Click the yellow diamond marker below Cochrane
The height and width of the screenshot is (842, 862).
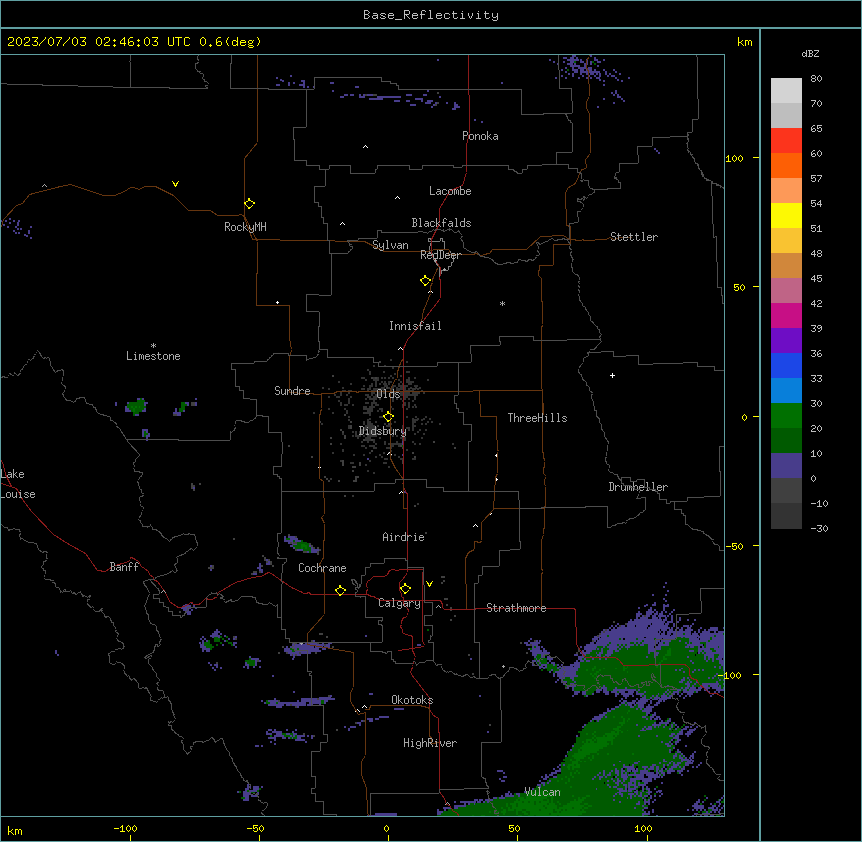[x=340, y=590]
